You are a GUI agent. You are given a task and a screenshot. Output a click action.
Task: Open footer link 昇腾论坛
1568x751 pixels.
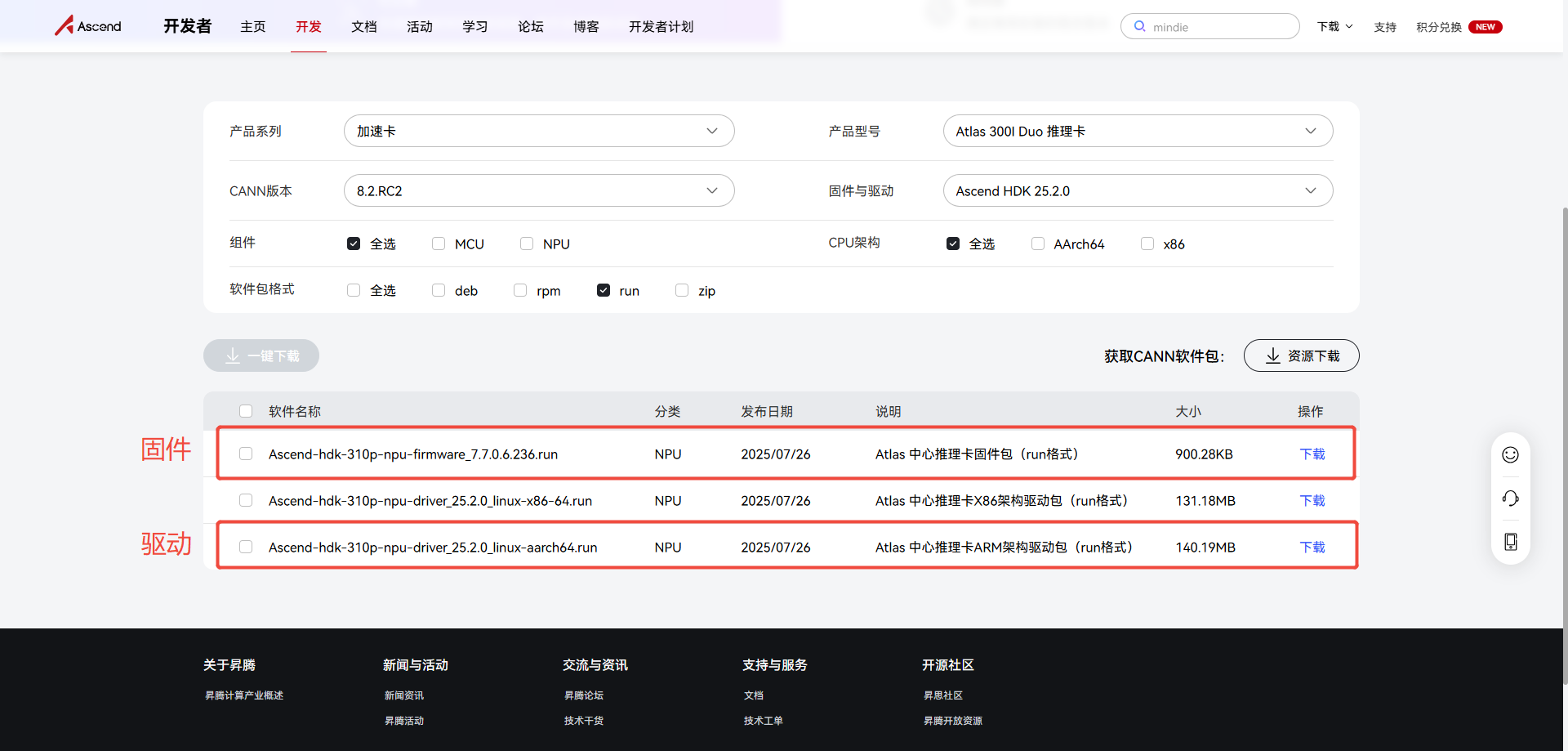coord(584,695)
